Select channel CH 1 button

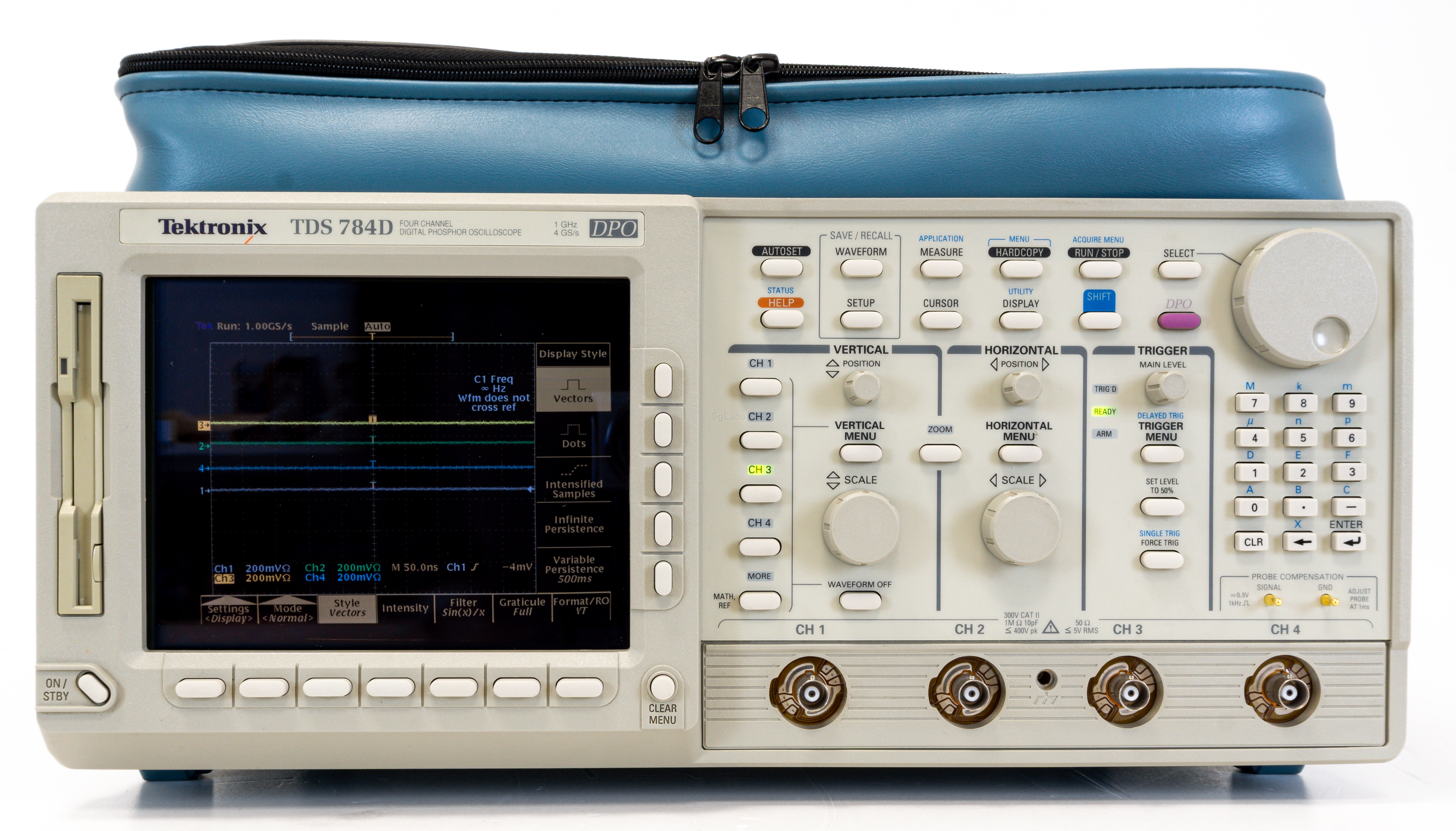(760, 387)
